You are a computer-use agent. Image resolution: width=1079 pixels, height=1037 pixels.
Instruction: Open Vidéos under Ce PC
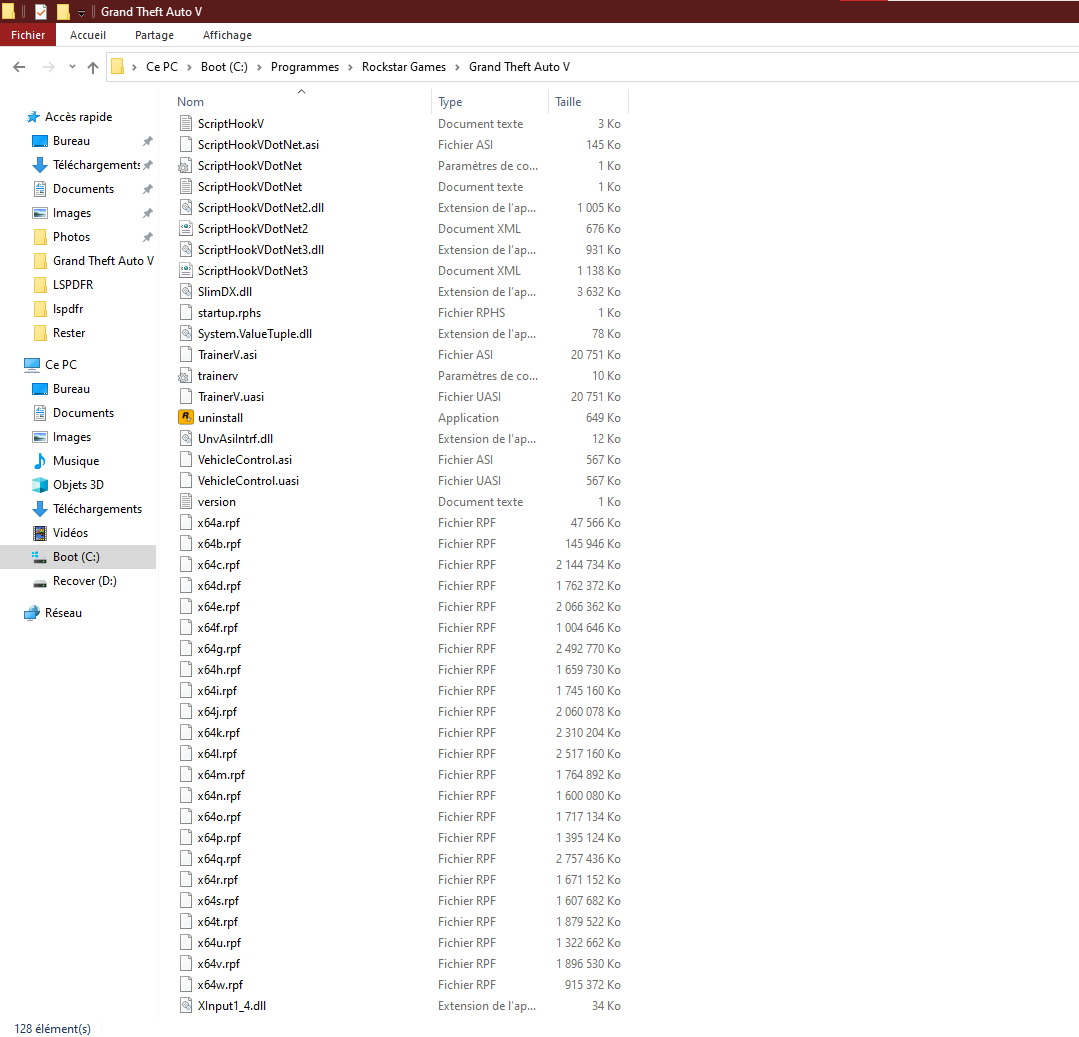(x=70, y=533)
